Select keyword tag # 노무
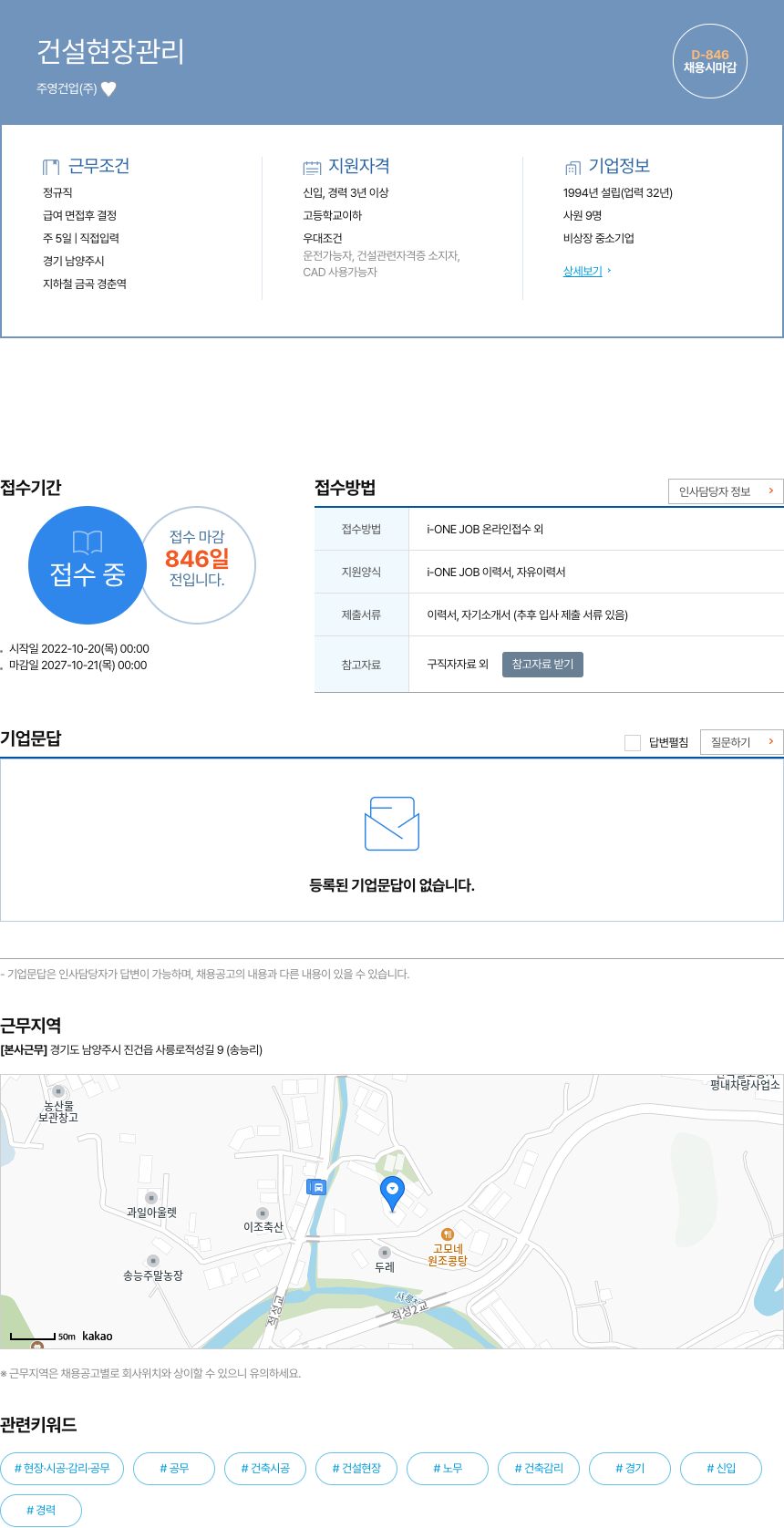Viewport: 784px width, 1528px height. pos(448,1469)
